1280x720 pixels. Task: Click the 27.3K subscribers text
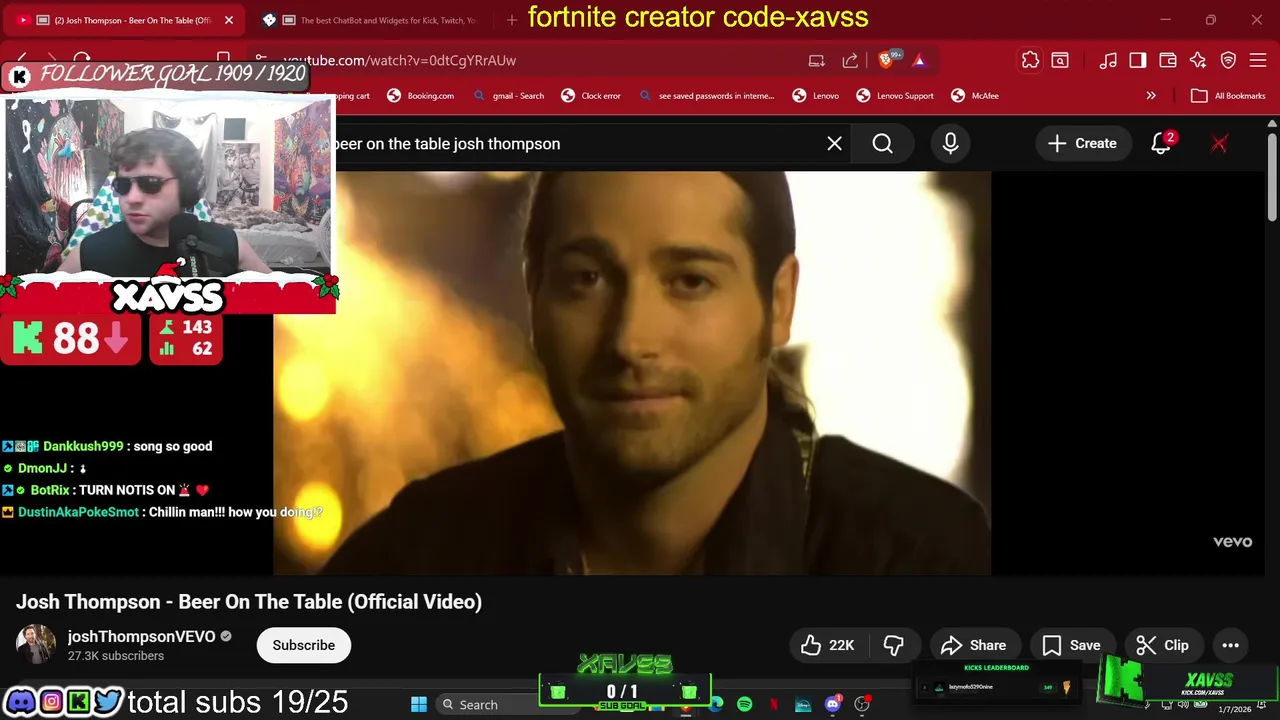coord(116,656)
